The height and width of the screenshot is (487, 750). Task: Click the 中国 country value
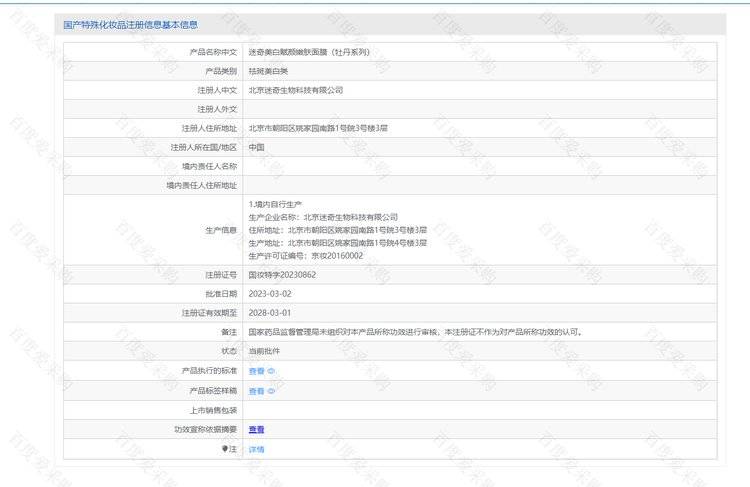click(x=256, y=148)
